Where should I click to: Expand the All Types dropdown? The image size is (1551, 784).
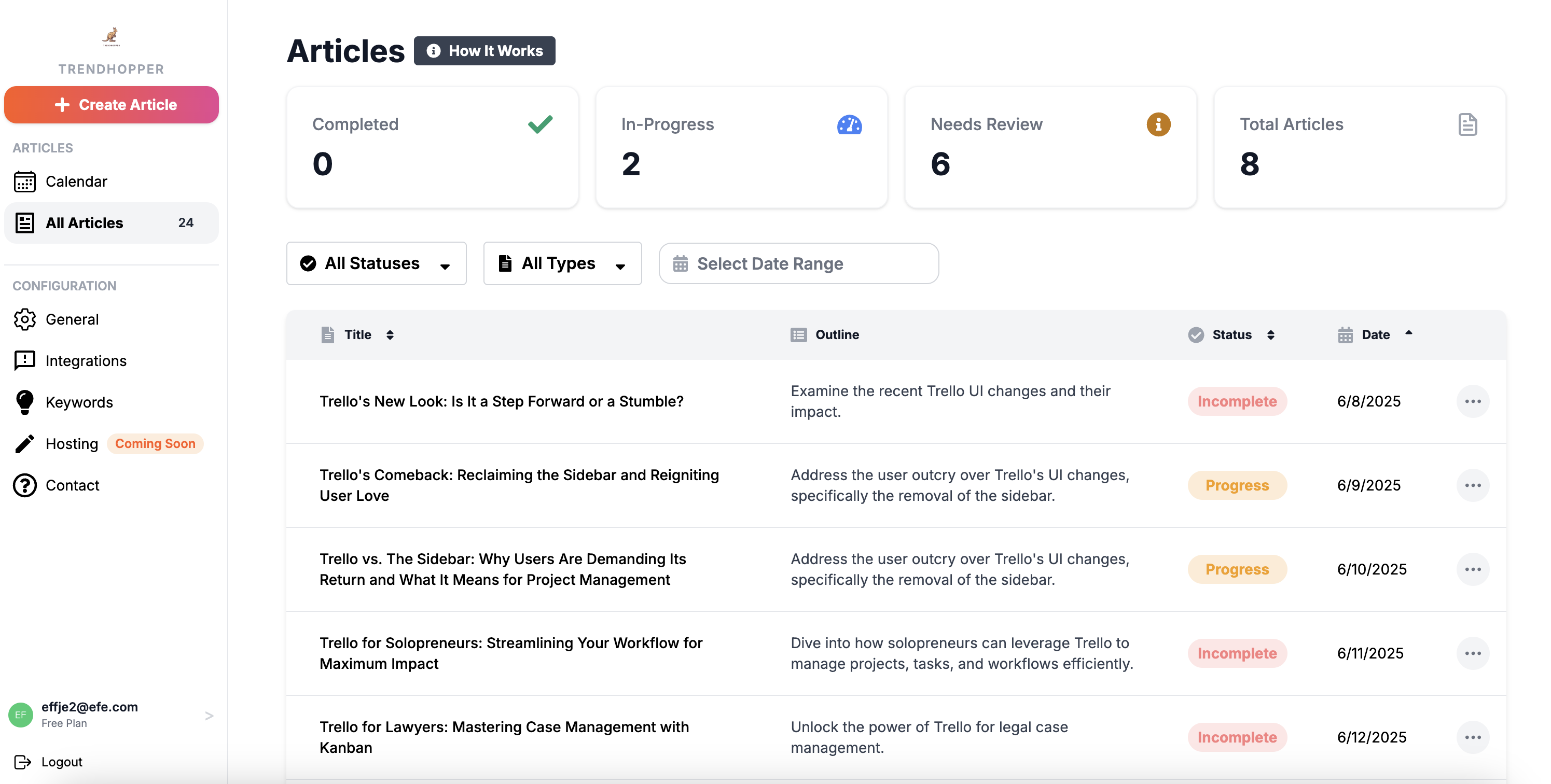pos(562,263)
